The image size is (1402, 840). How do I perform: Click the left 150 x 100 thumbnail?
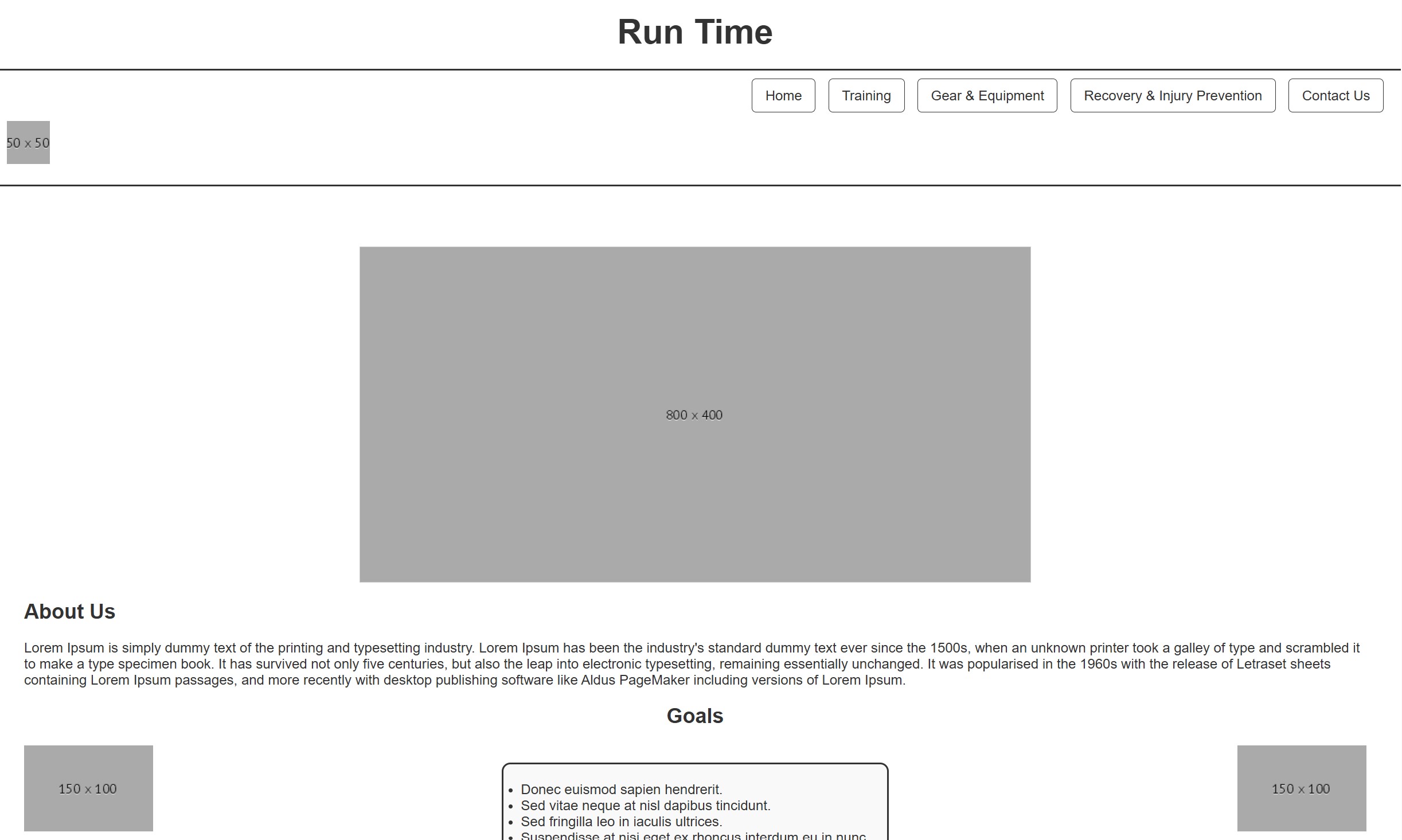tap(88, 788)
